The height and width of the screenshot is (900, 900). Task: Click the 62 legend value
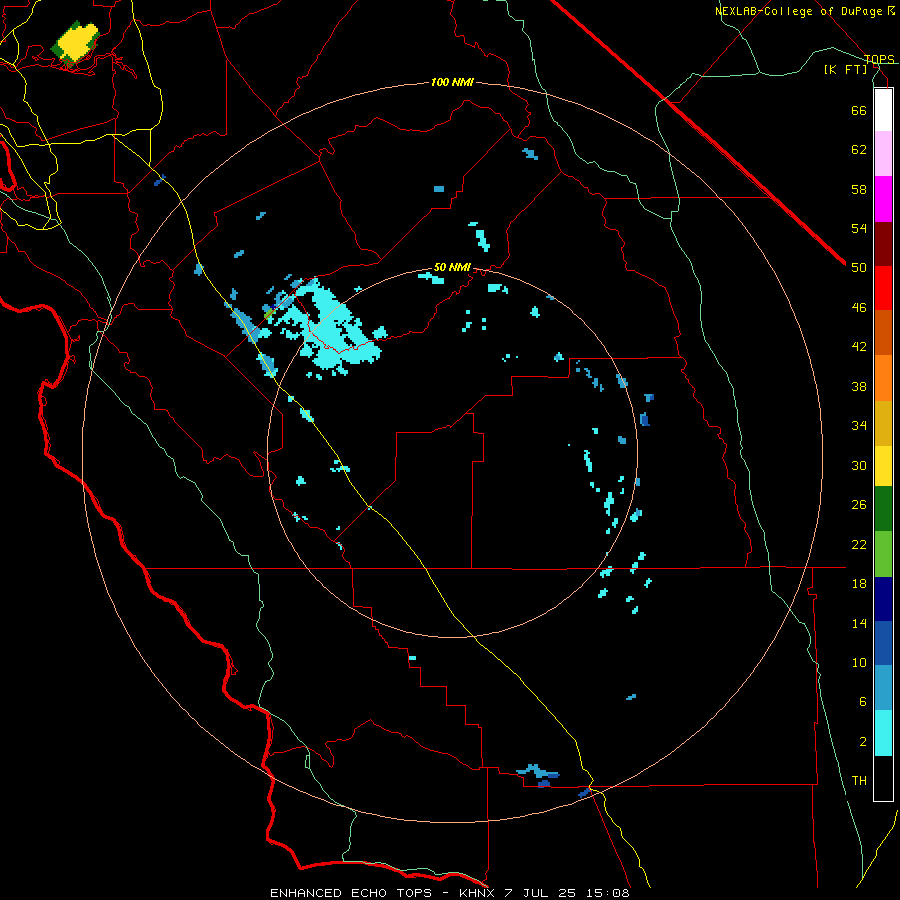tap(859, 150)
